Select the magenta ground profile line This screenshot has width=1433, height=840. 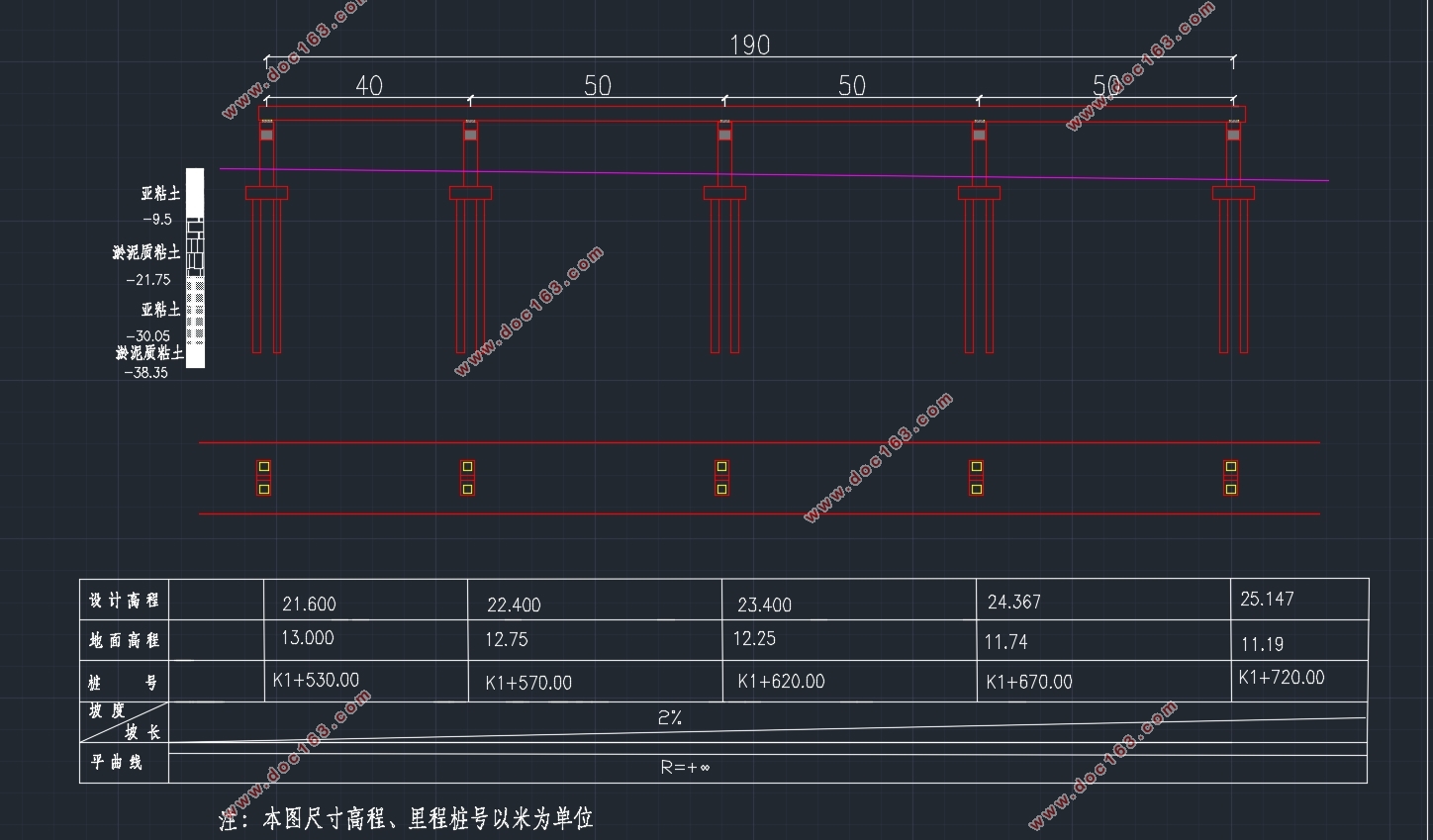tap(774, 175)
